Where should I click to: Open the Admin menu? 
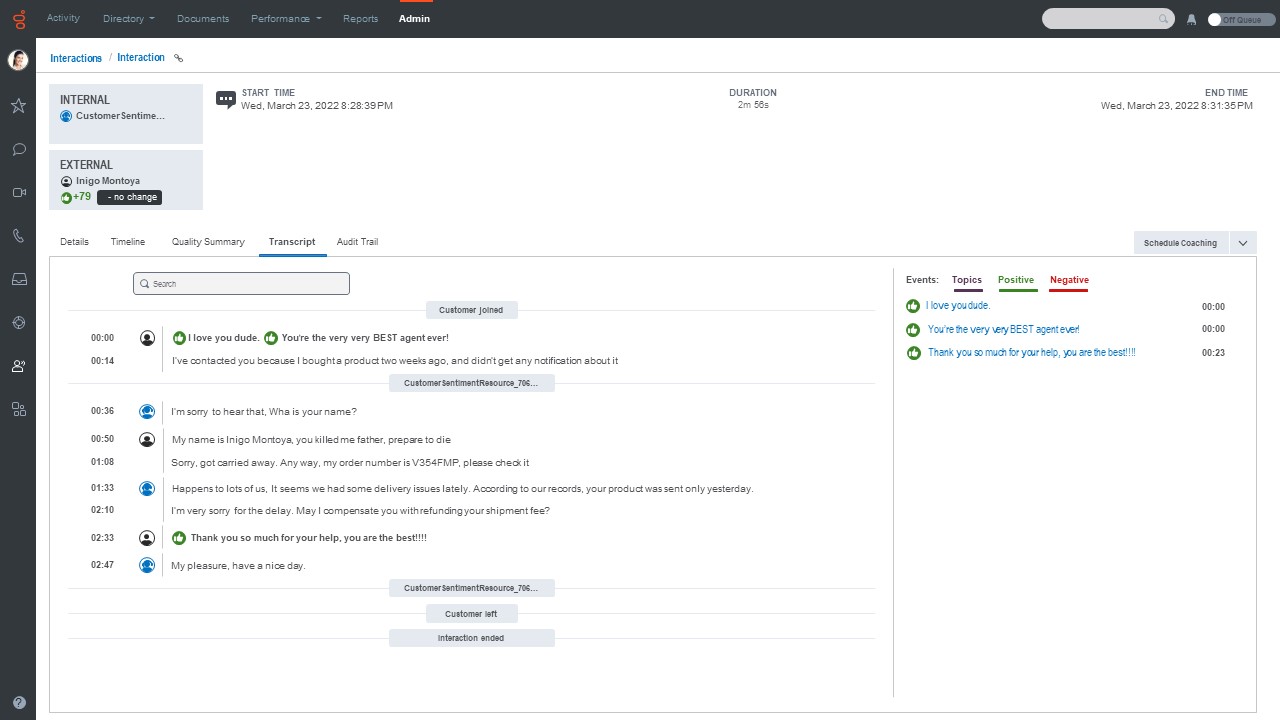tap(414, 19)
